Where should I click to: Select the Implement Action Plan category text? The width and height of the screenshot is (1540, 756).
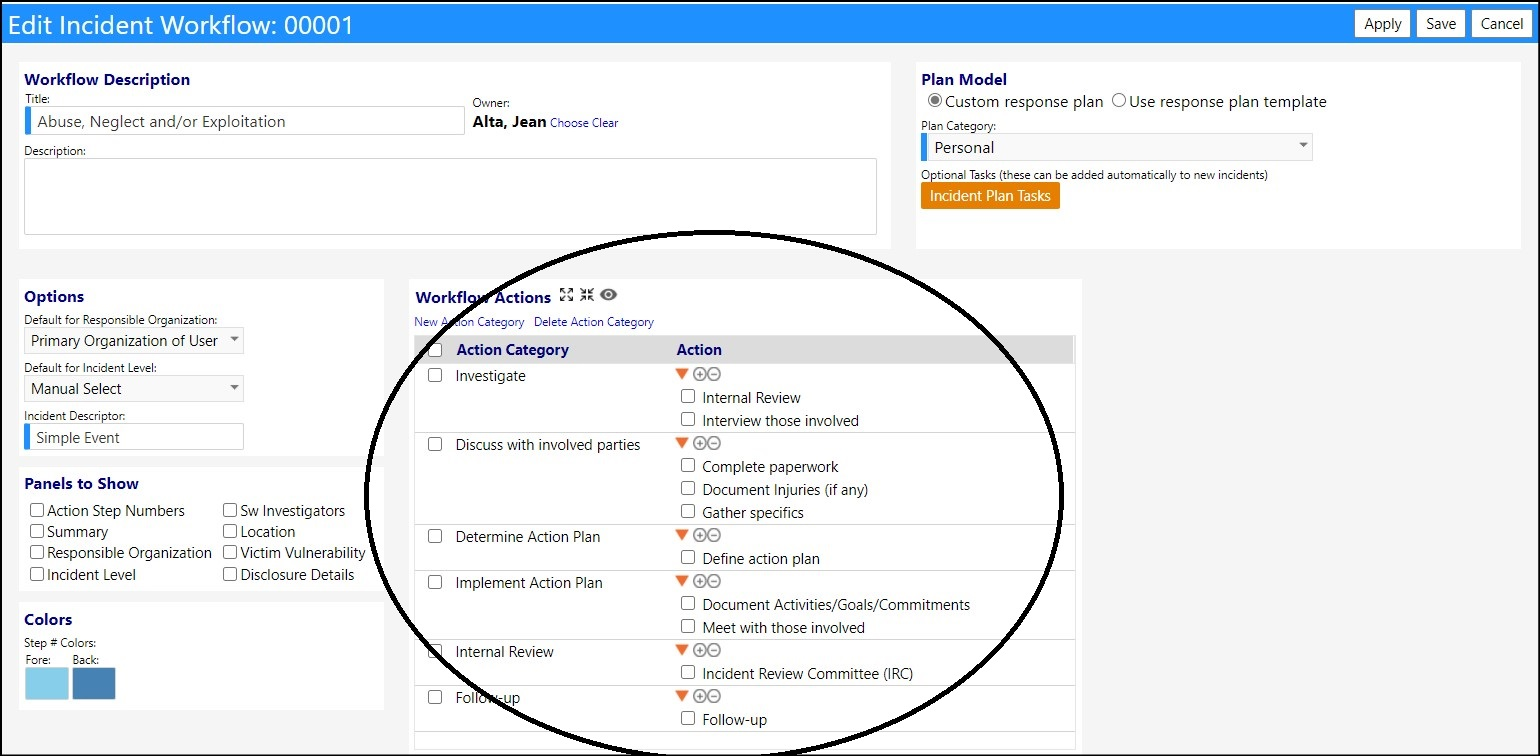click(x=529, y=583)
